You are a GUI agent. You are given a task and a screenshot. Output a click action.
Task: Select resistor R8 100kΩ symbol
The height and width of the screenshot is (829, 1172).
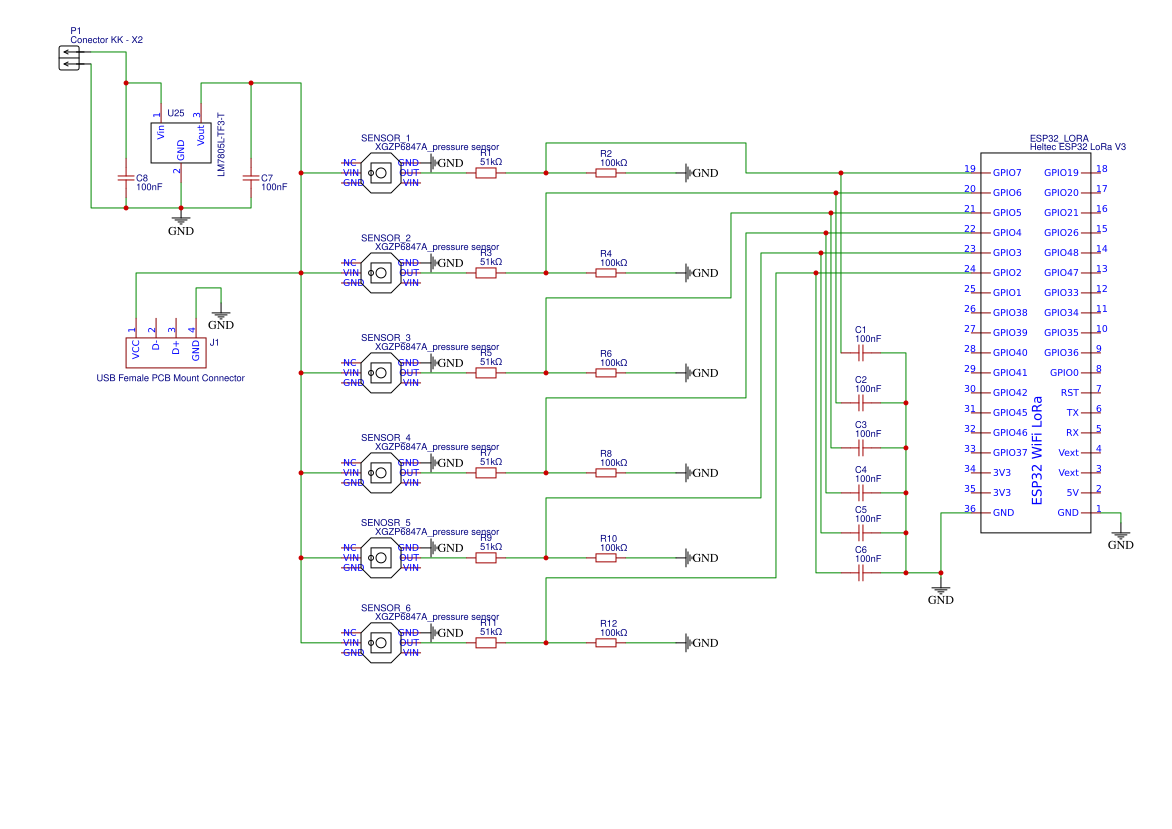606,473
